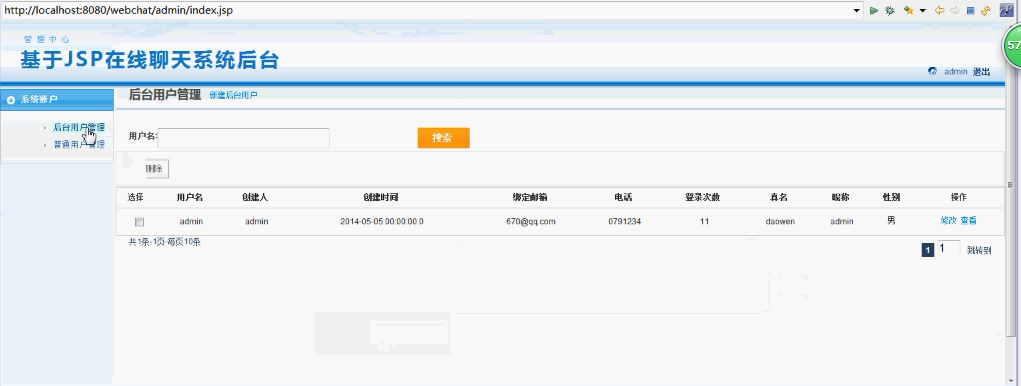Click the 真名 column header
Screen dimensions: 1021x386
(779, 197)
